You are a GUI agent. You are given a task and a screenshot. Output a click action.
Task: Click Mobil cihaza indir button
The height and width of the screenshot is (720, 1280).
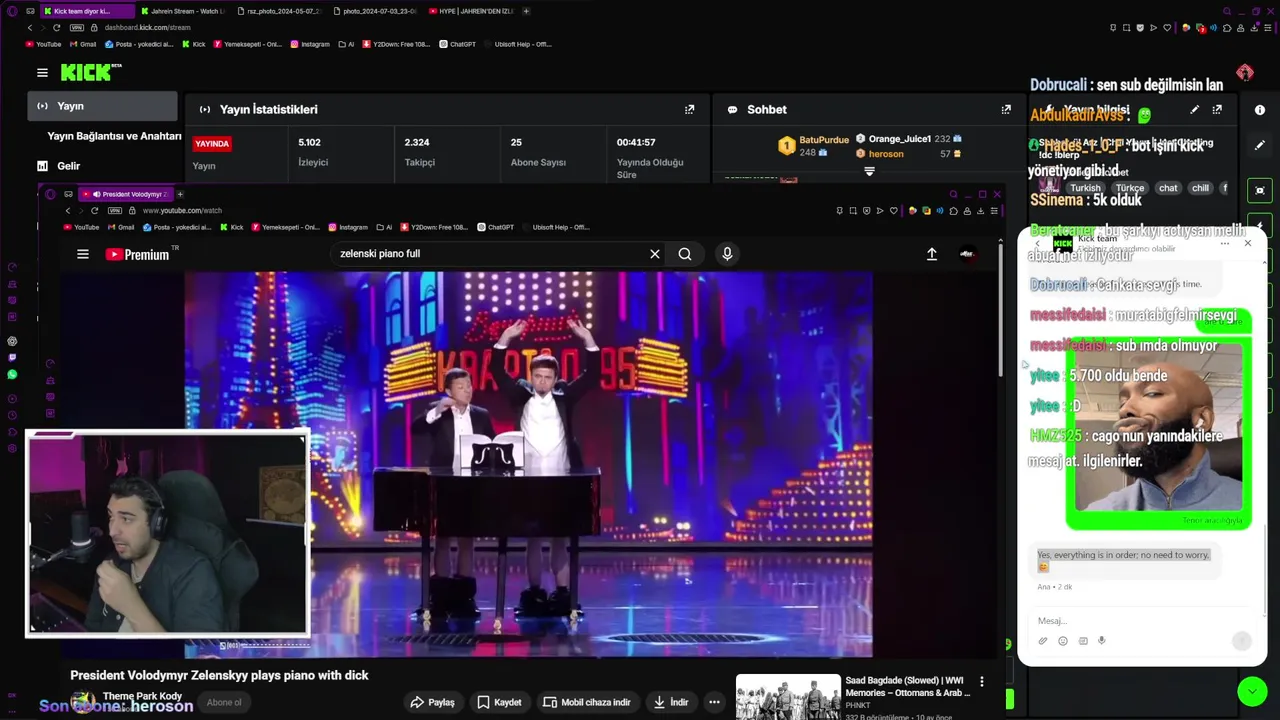point(586,702)
